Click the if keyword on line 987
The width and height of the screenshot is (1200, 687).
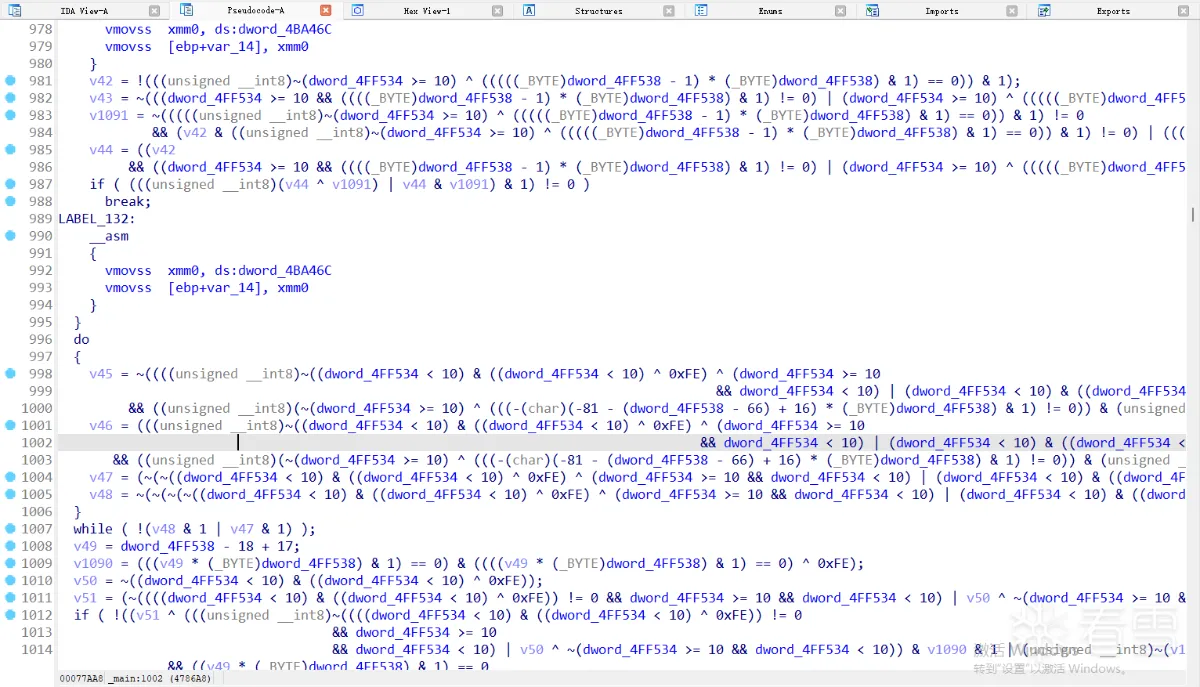(97, 184)
